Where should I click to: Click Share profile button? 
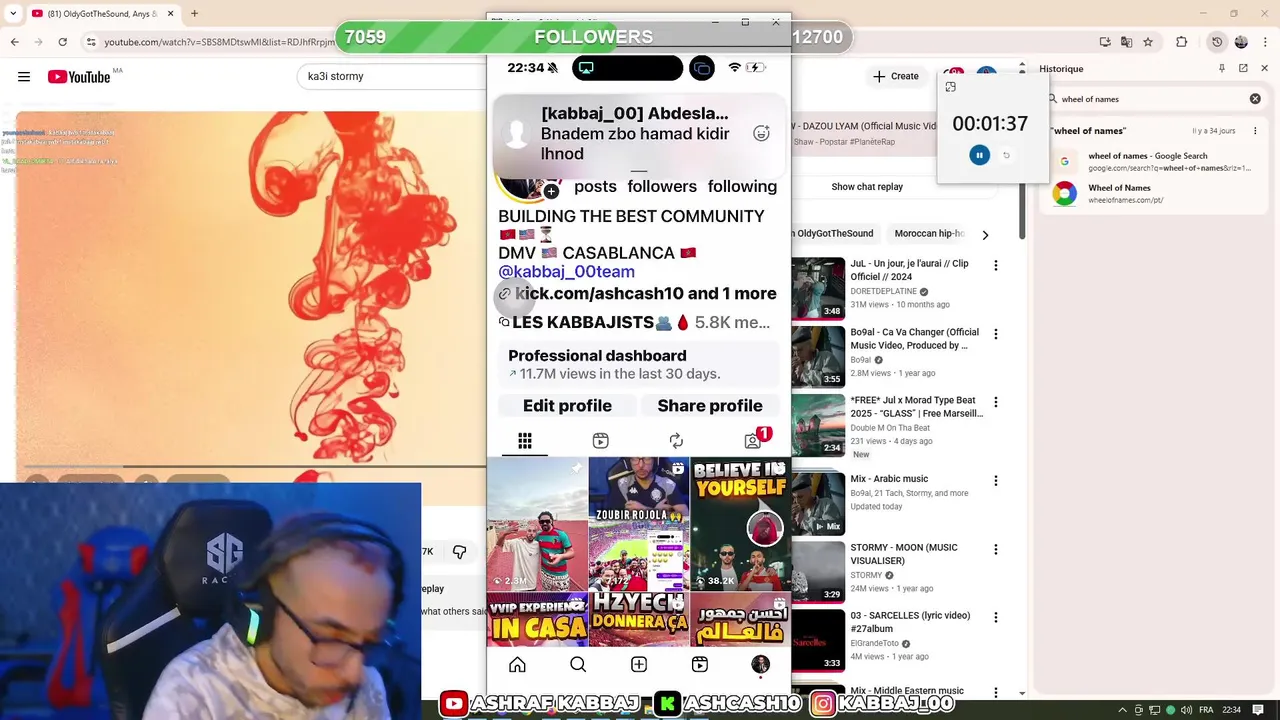710,406
